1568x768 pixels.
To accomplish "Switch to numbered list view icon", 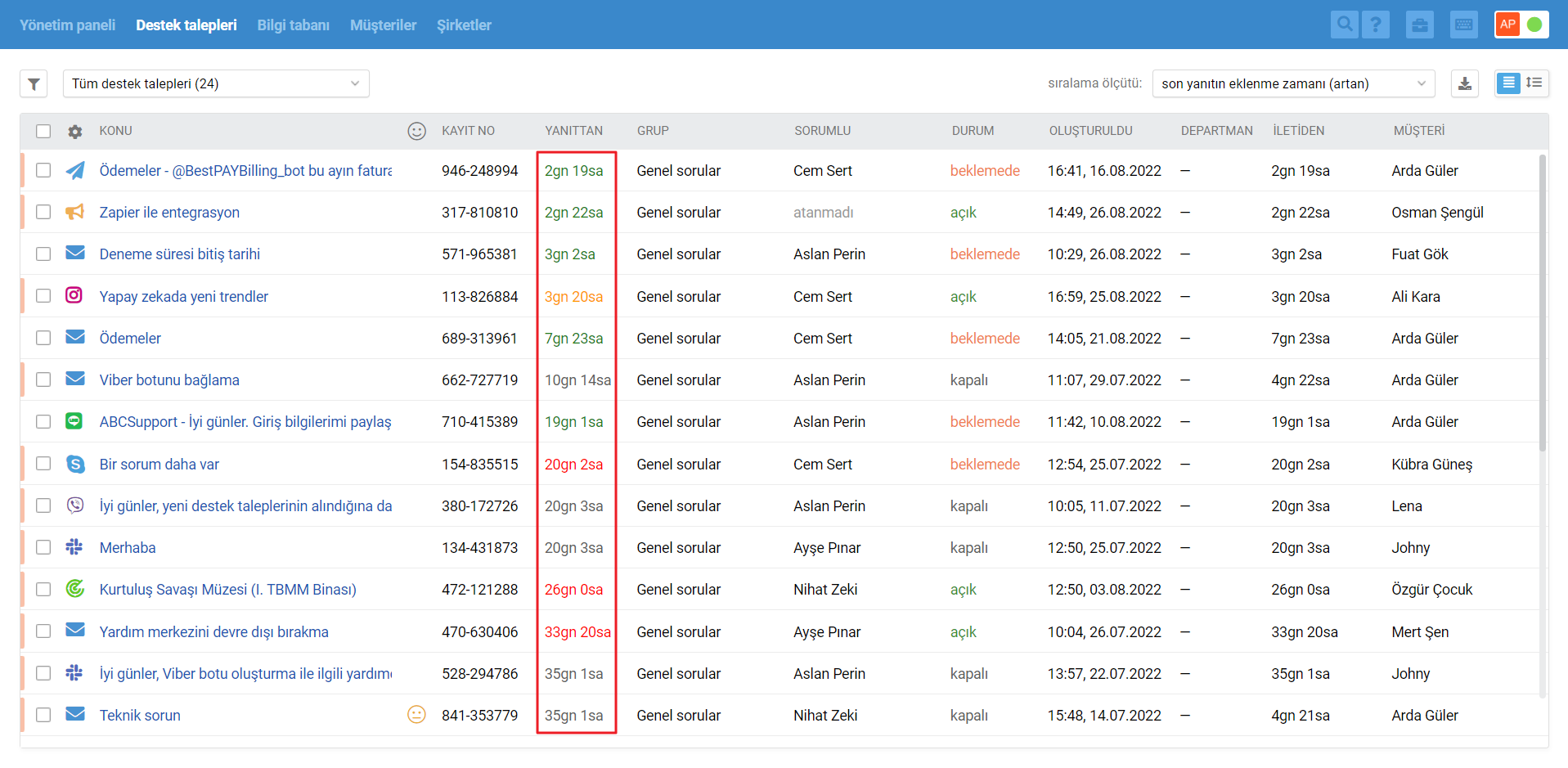I will point(1534,83).
